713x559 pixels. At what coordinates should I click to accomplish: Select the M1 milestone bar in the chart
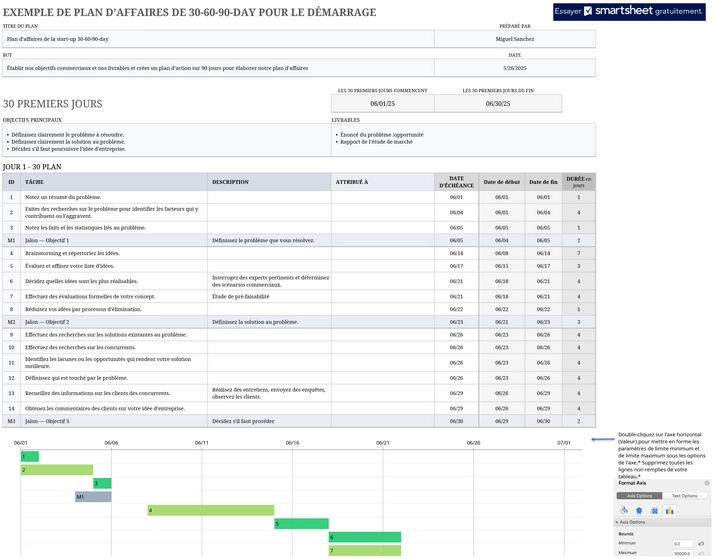point(93,497)
